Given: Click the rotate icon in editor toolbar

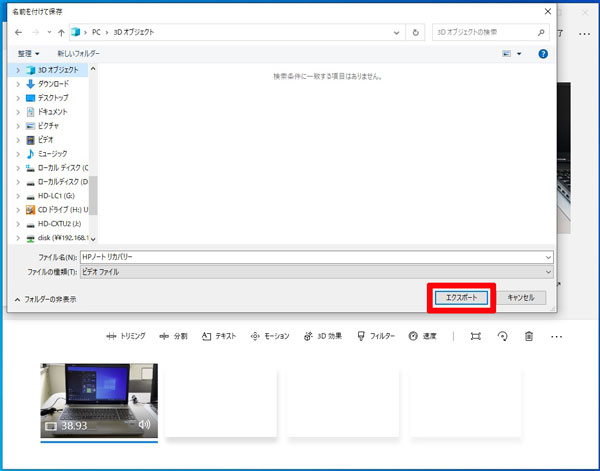Looking at the screenshot, I should (x=502, y=337).
